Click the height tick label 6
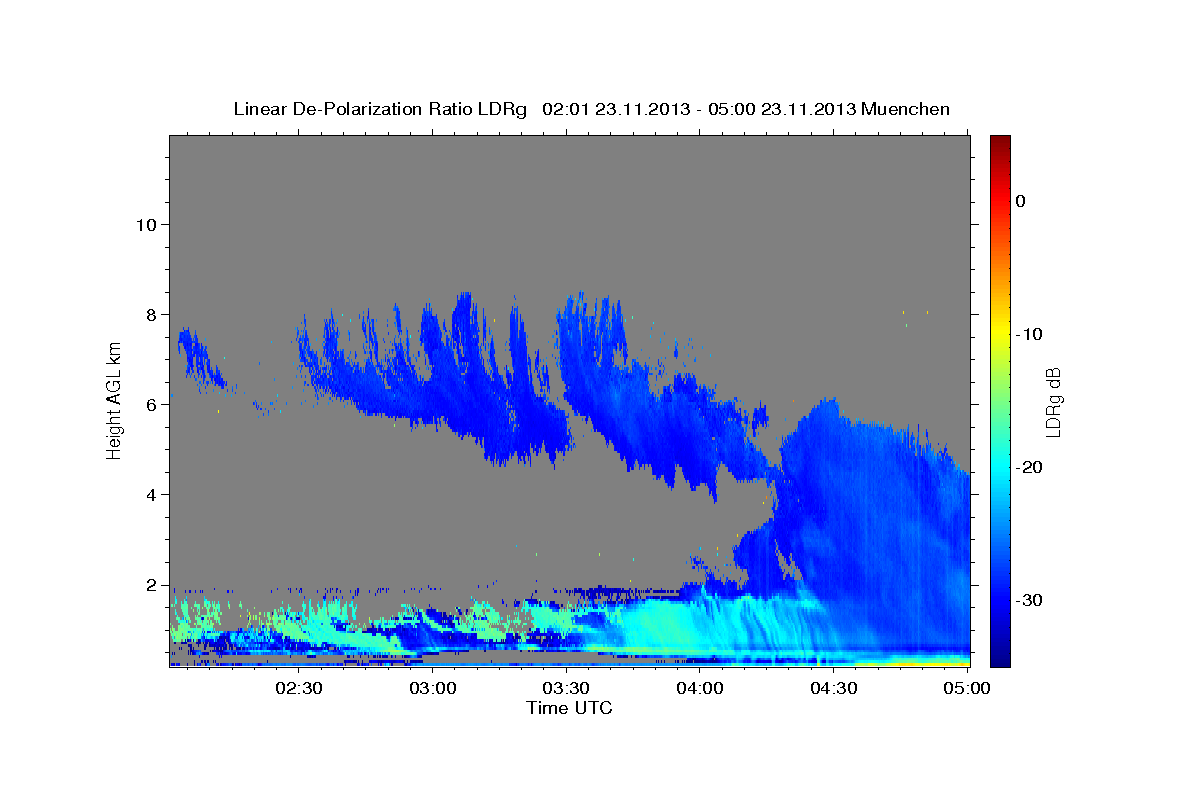This screenshot has width=1200, height=800. pyautogui.click(x=150, y=404)
